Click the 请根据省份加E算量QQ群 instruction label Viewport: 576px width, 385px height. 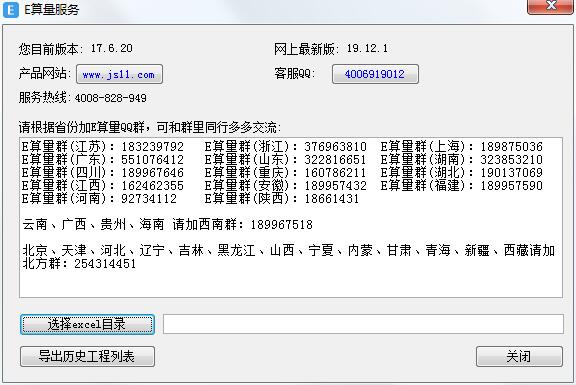tap(150, 127)
